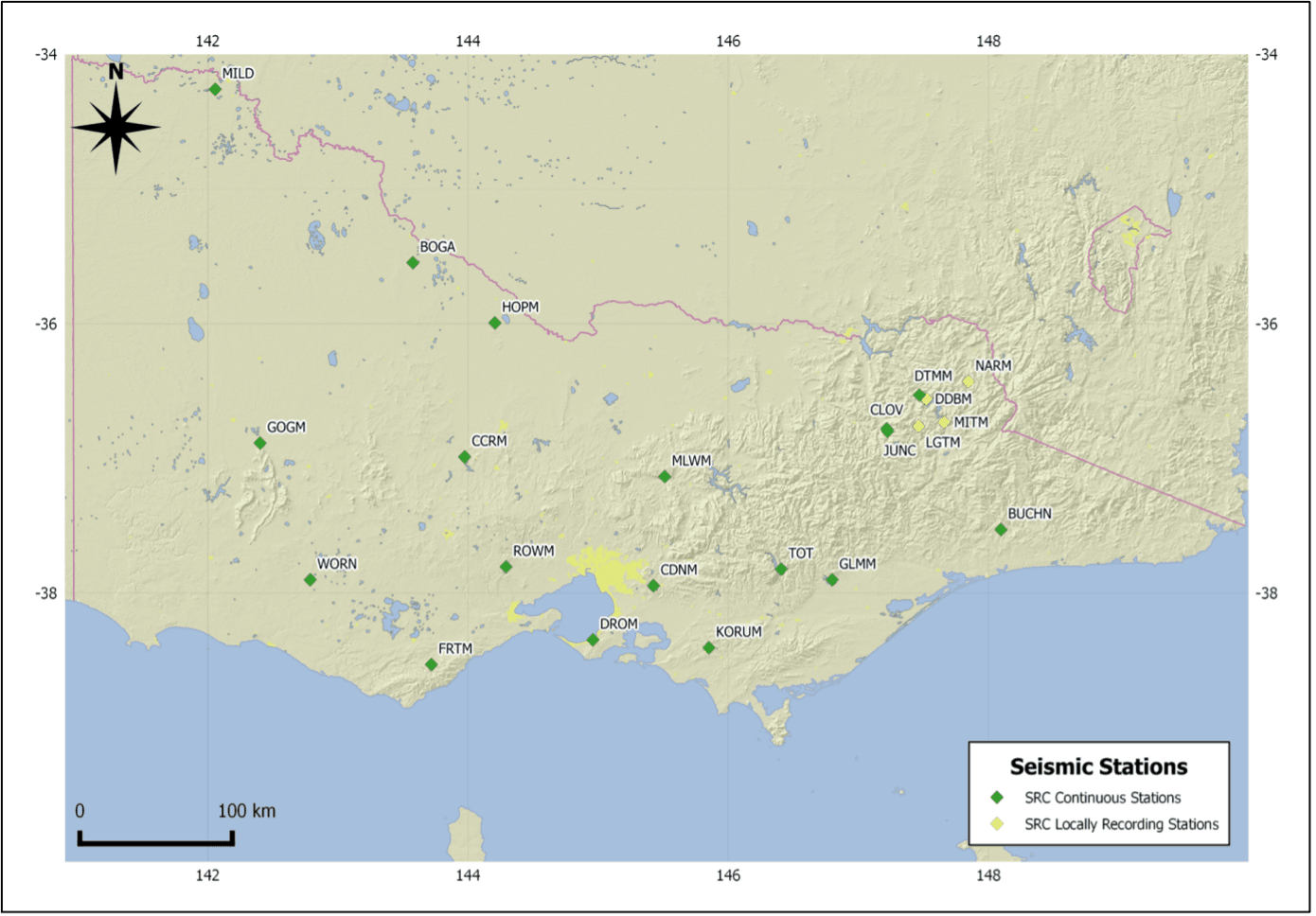This screenshot has height=916, width=1316.
Task: Click the top axis label '142'
Action: pyautogui.click(x=207, y=41)
